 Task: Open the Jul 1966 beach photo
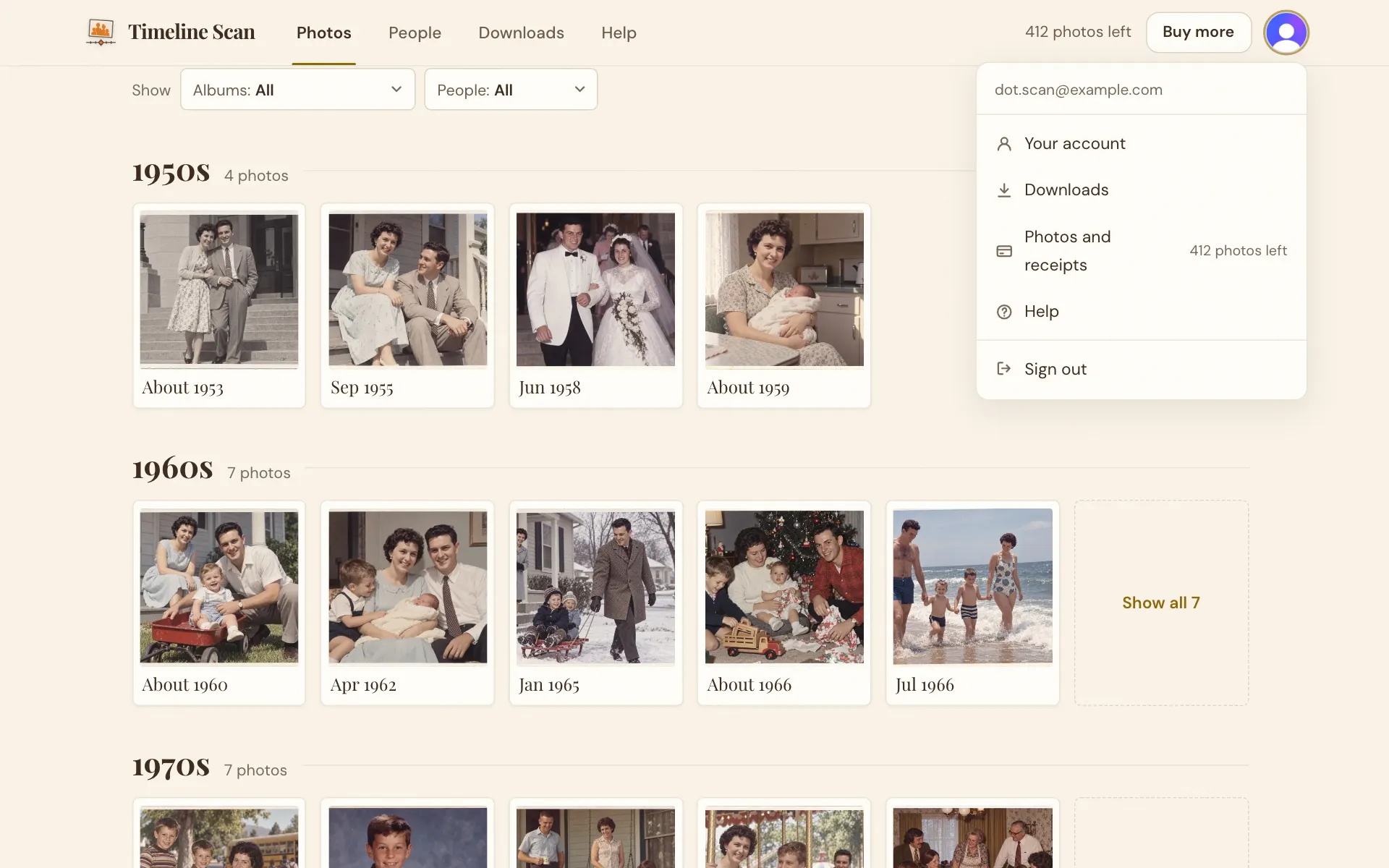[x=972, y=603]
